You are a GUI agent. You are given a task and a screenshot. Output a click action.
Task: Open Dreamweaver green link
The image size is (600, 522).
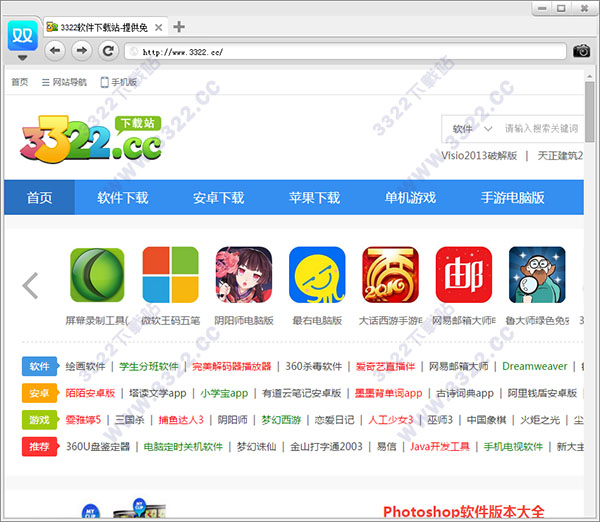point(535,366)
